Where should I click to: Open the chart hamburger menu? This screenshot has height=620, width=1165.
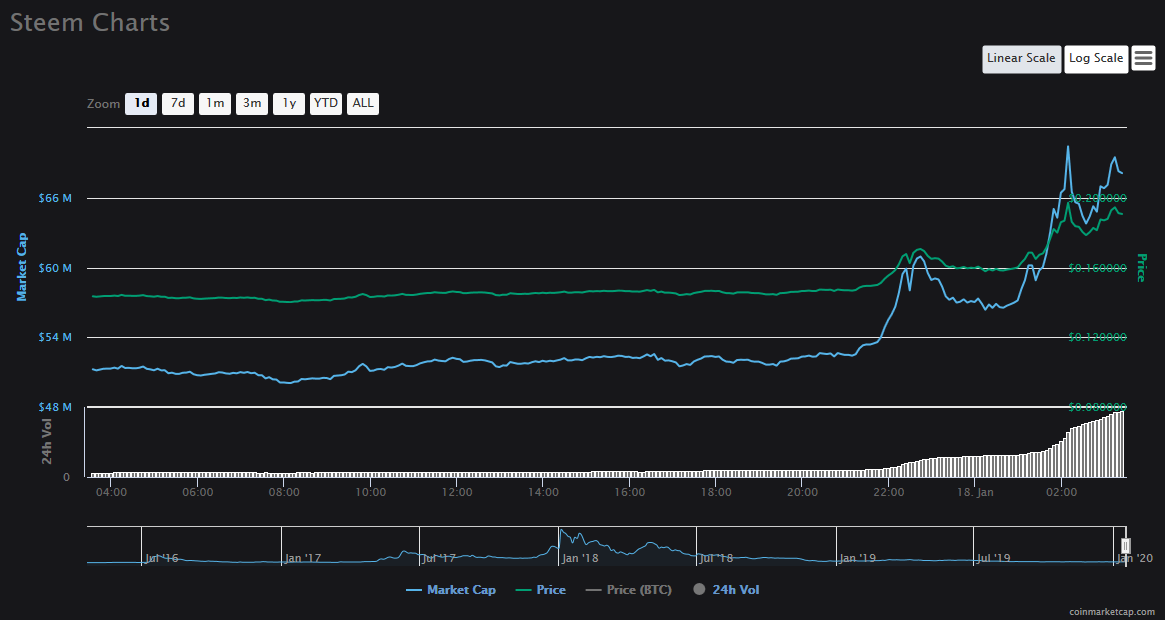[x=1143, y=58]
